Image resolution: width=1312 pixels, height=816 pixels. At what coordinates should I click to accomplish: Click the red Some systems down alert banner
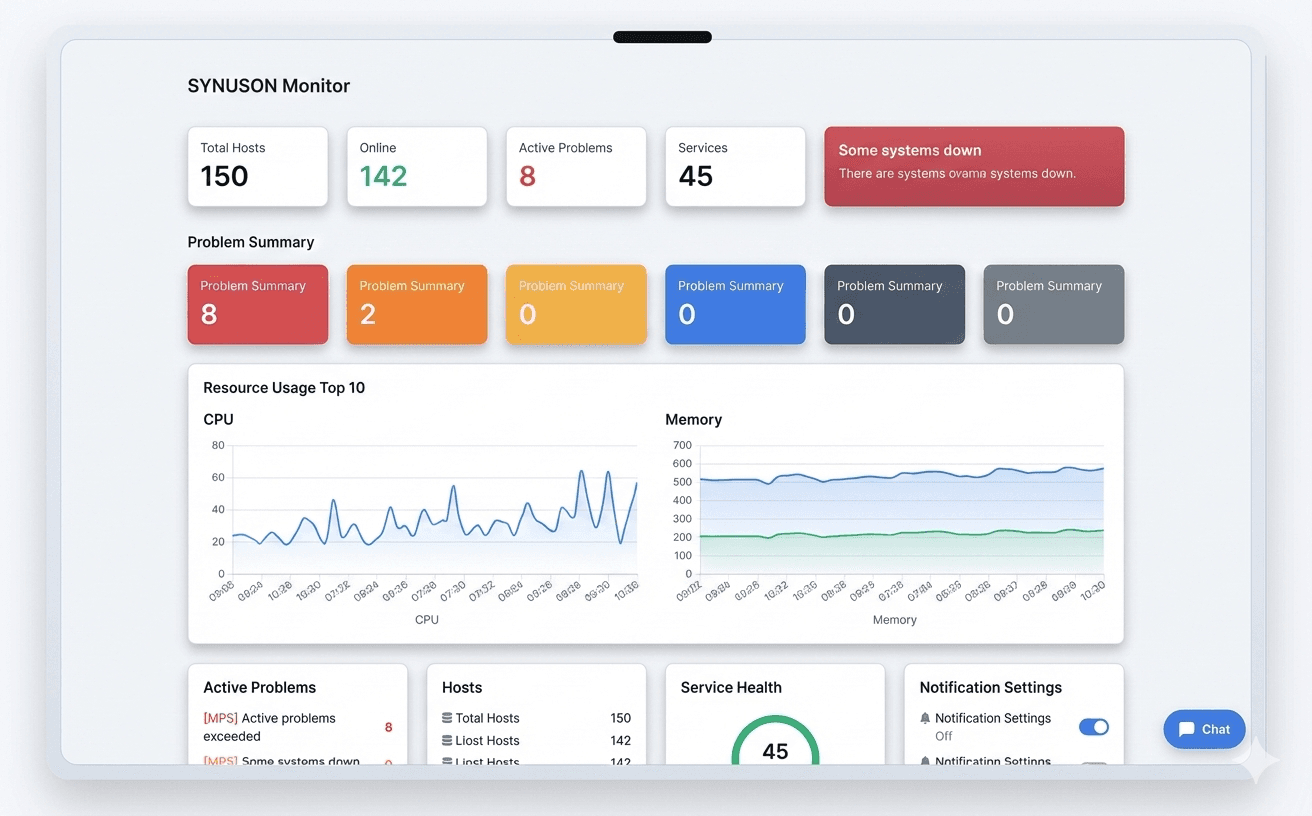click(x=973, y=166)
